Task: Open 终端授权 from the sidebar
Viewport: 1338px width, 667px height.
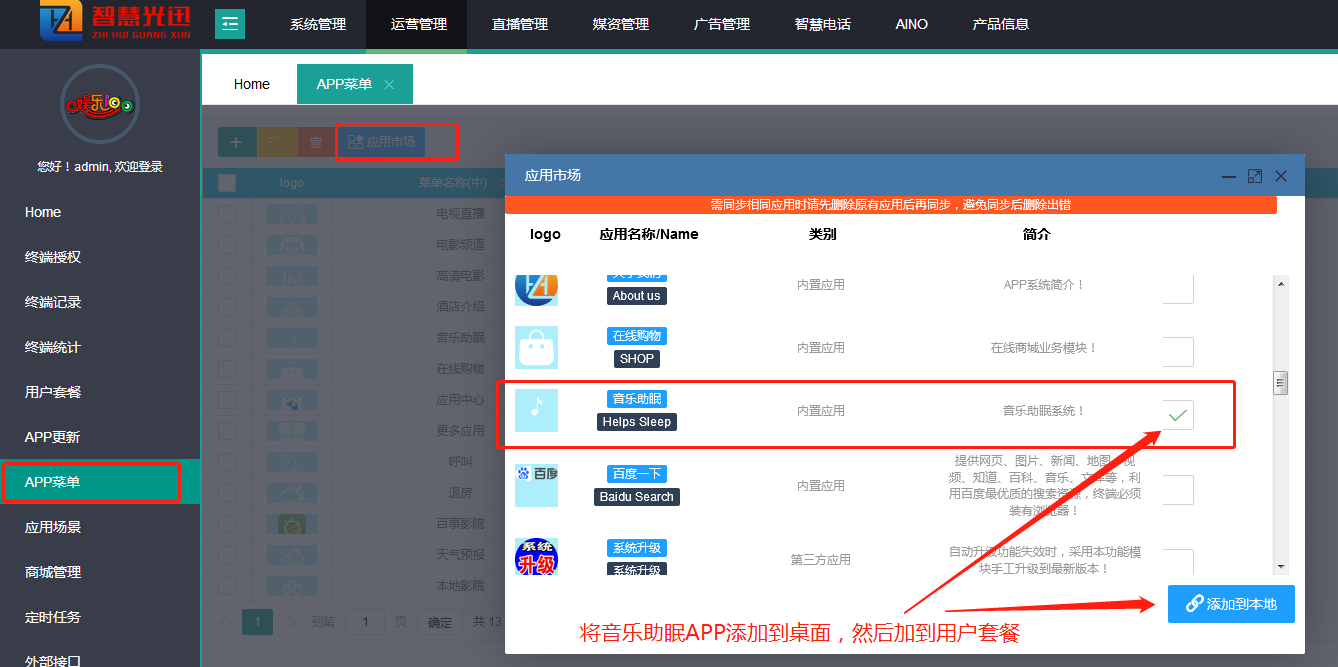Action: [53, 257]
